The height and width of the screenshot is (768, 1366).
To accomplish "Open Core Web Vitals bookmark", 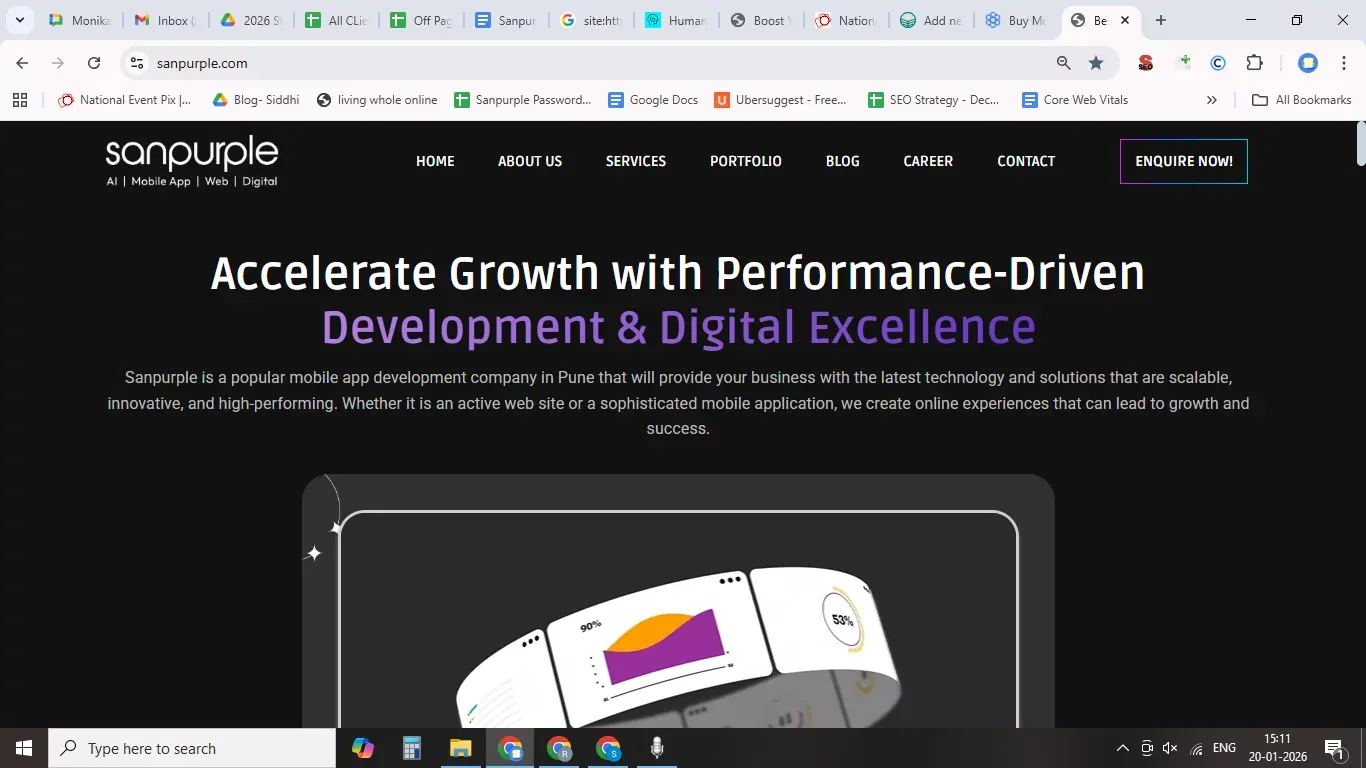I will coord(1075,100).
